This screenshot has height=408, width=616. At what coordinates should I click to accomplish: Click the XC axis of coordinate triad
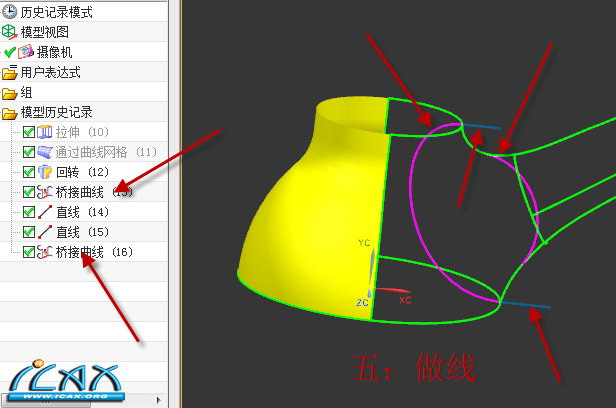tap(393, 290)
